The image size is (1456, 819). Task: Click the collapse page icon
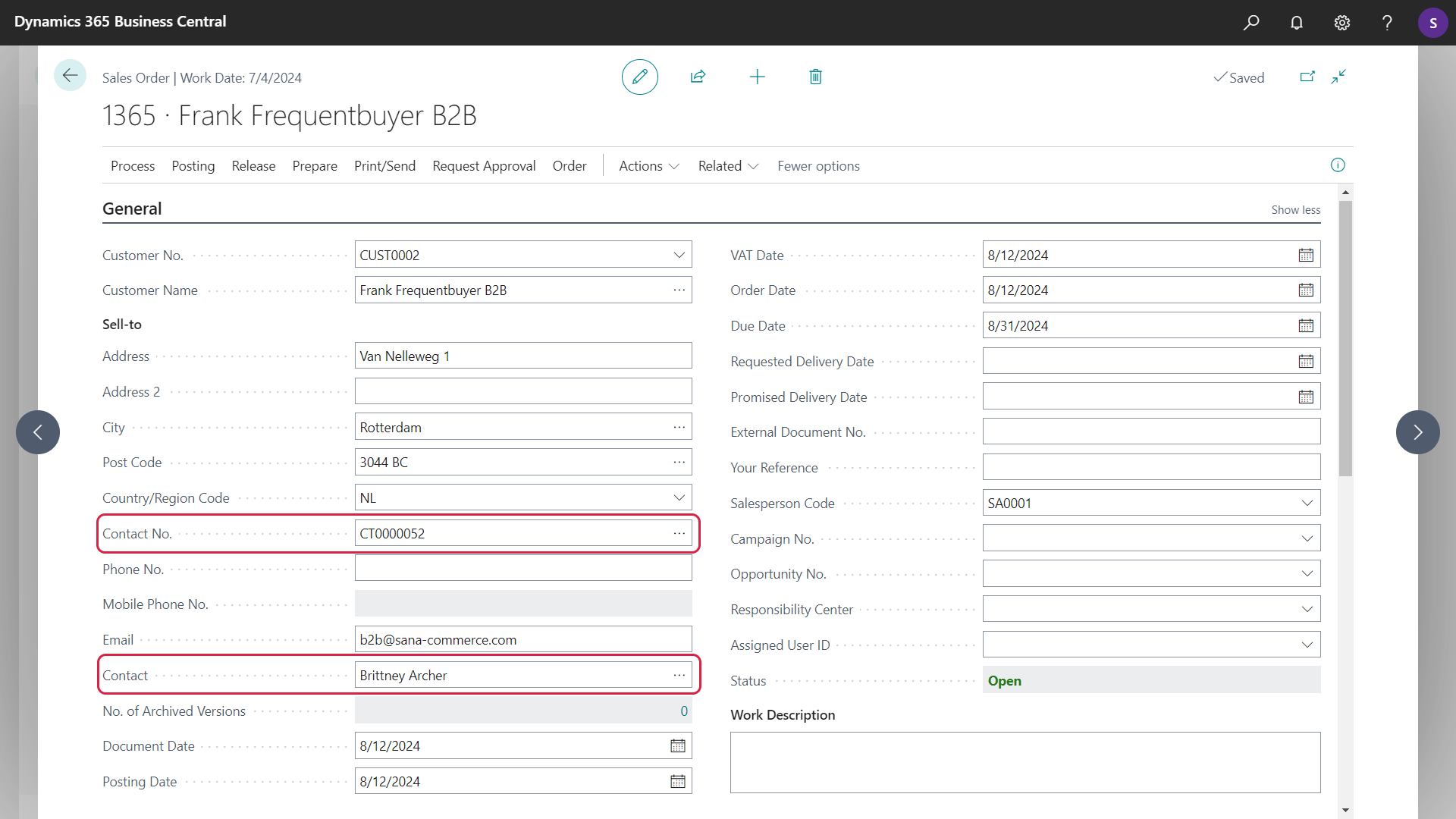click(1338, 77)
